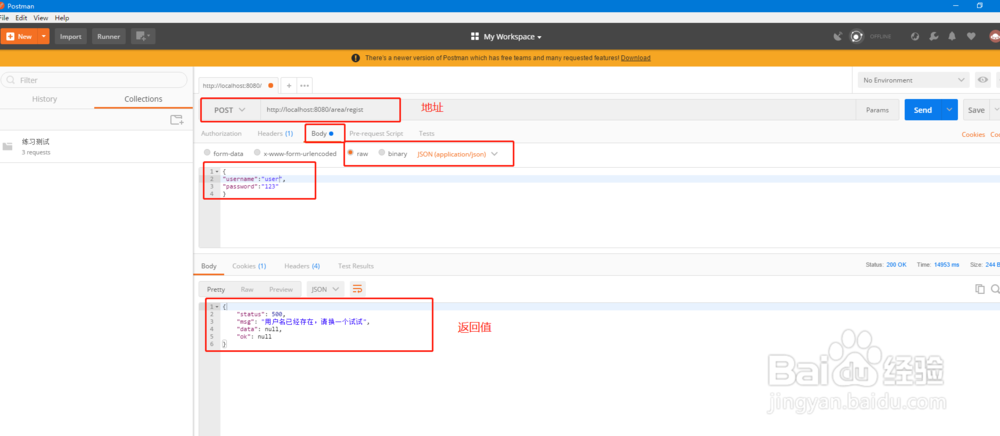Open the tab options ellipsis menu
This screenshot has height=436, width=1000.
(304, 85)
